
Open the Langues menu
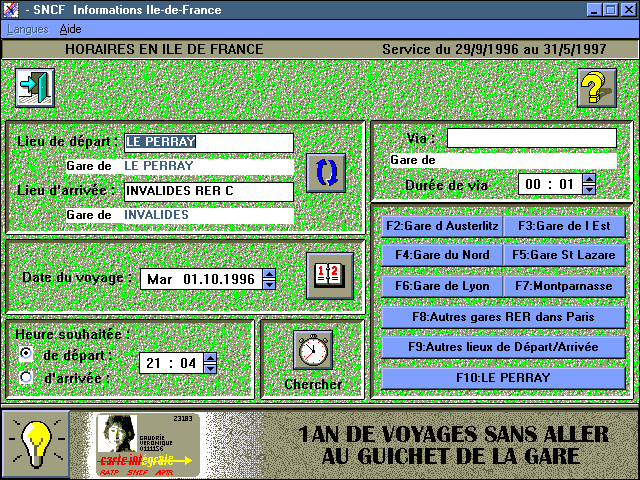27,29
